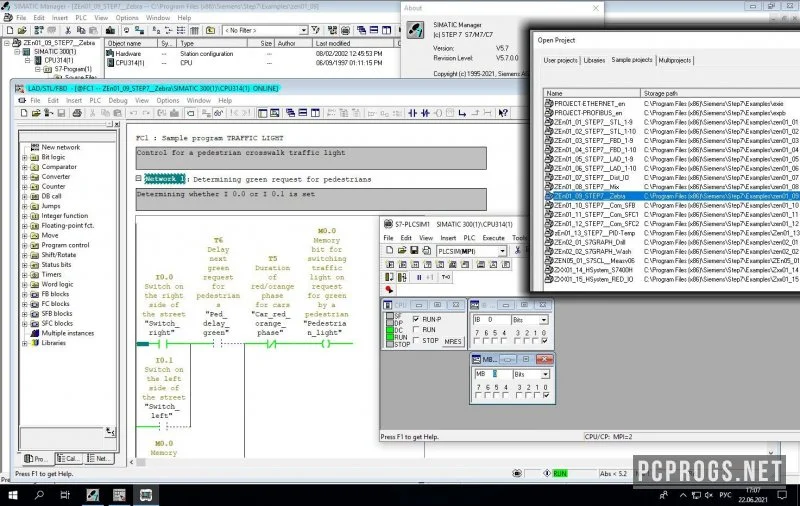The image size is (800, 506).
Task: Click the T=0 reset timers icon in PLCSIM
Action: pos(446,277)
